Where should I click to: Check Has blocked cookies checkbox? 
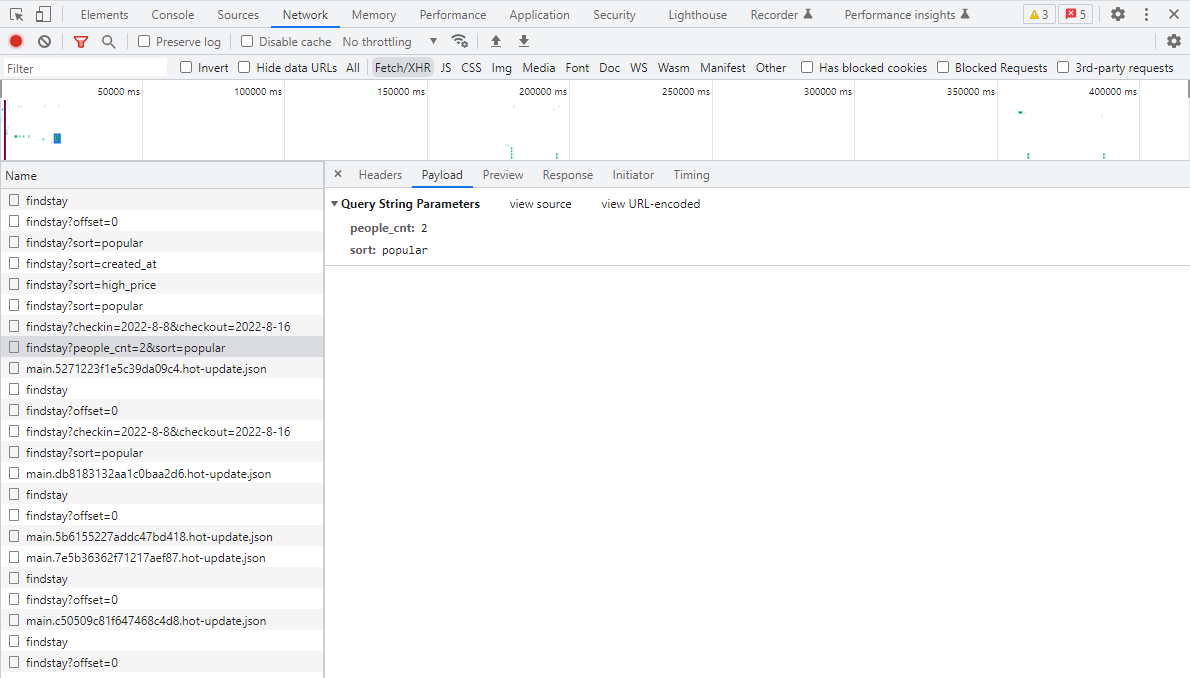(807, 68)
